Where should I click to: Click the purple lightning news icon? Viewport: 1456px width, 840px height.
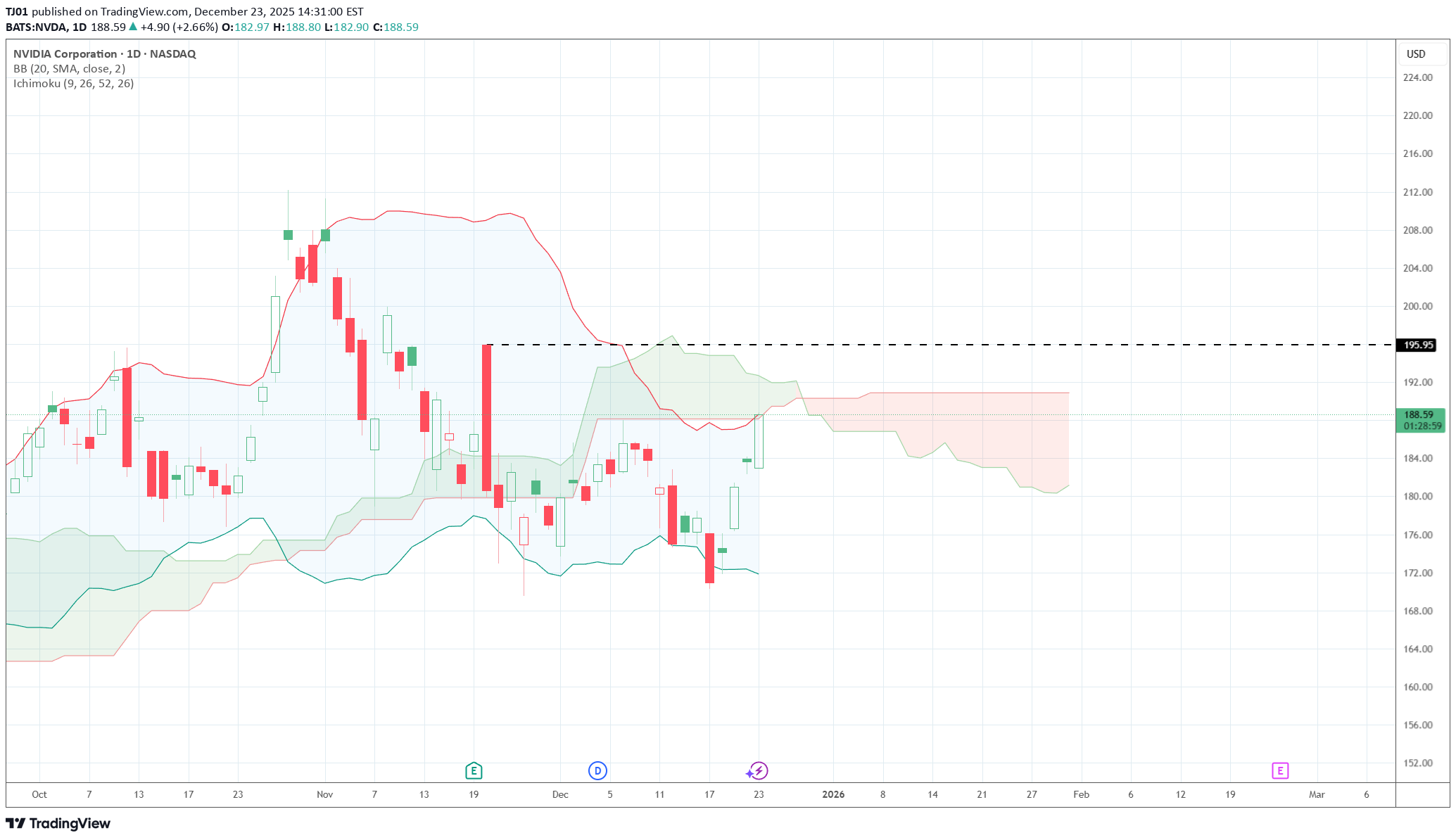point(759,771)
